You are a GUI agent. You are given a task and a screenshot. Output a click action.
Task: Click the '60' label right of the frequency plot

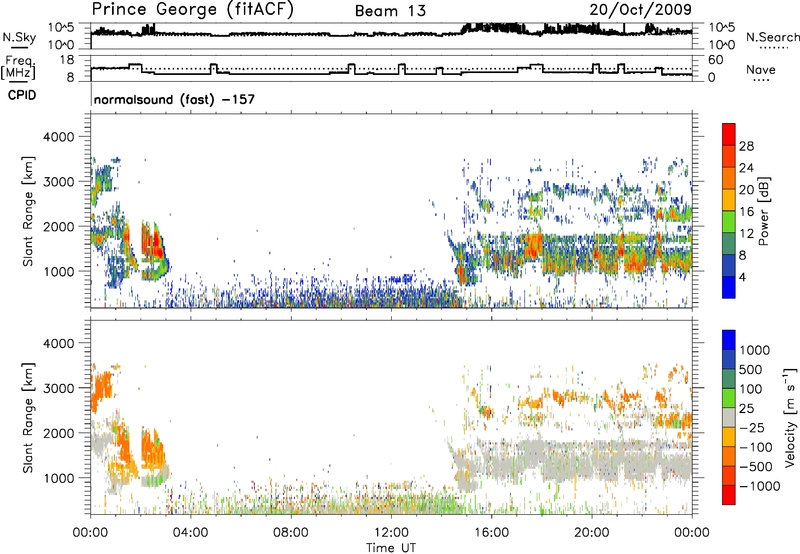(x=715, y=60)
